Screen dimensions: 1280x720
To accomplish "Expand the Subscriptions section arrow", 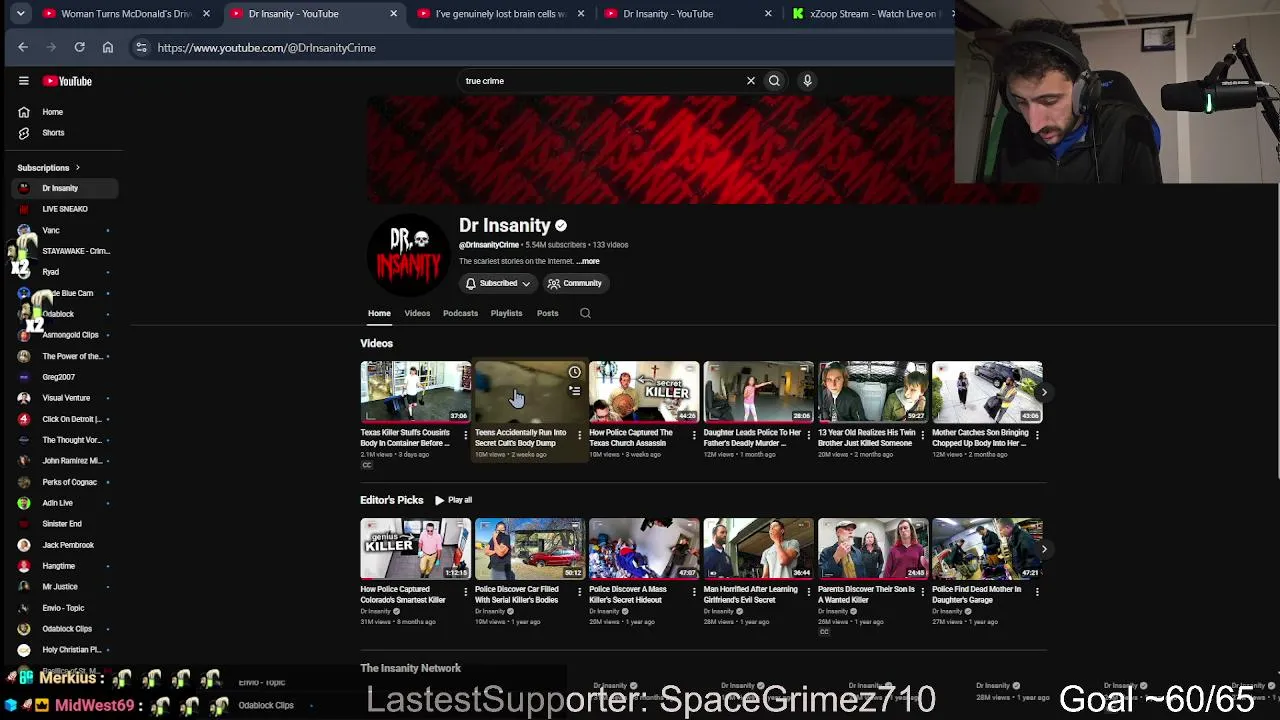I will 77,168.
